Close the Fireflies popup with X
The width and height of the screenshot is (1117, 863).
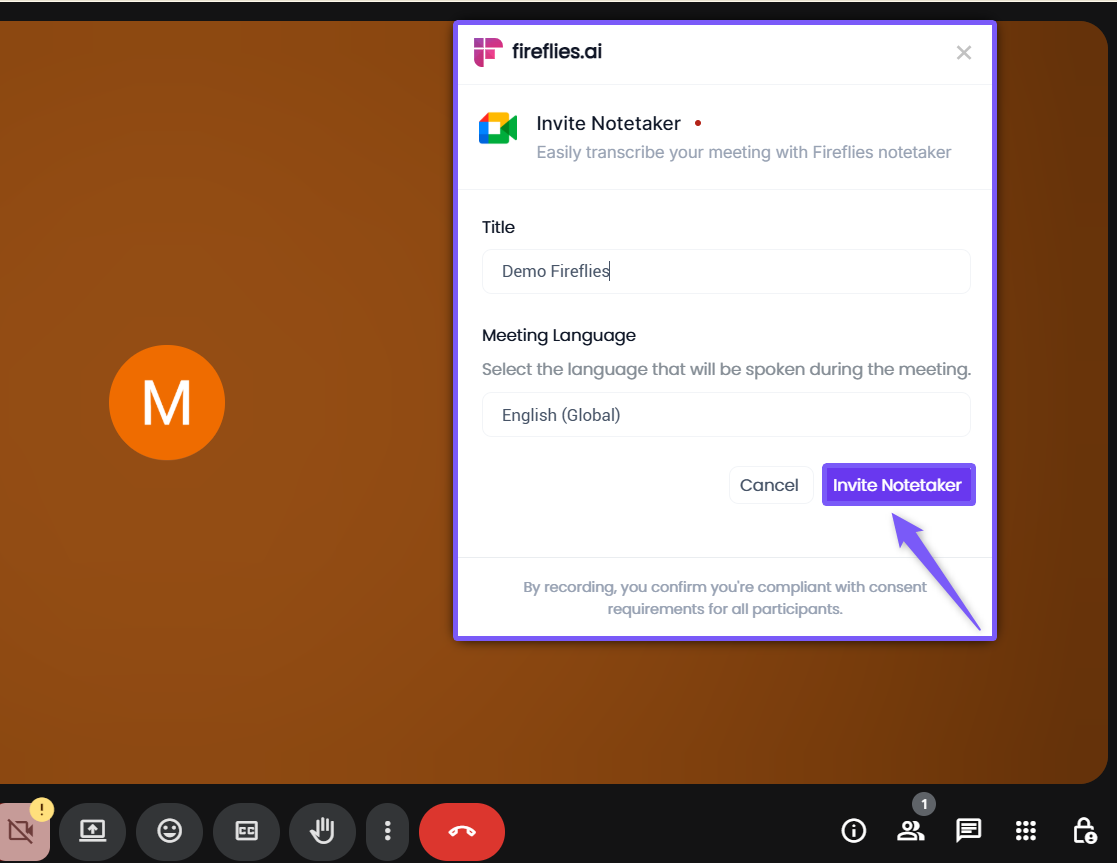pyautogui.click(x=964, y=53)
